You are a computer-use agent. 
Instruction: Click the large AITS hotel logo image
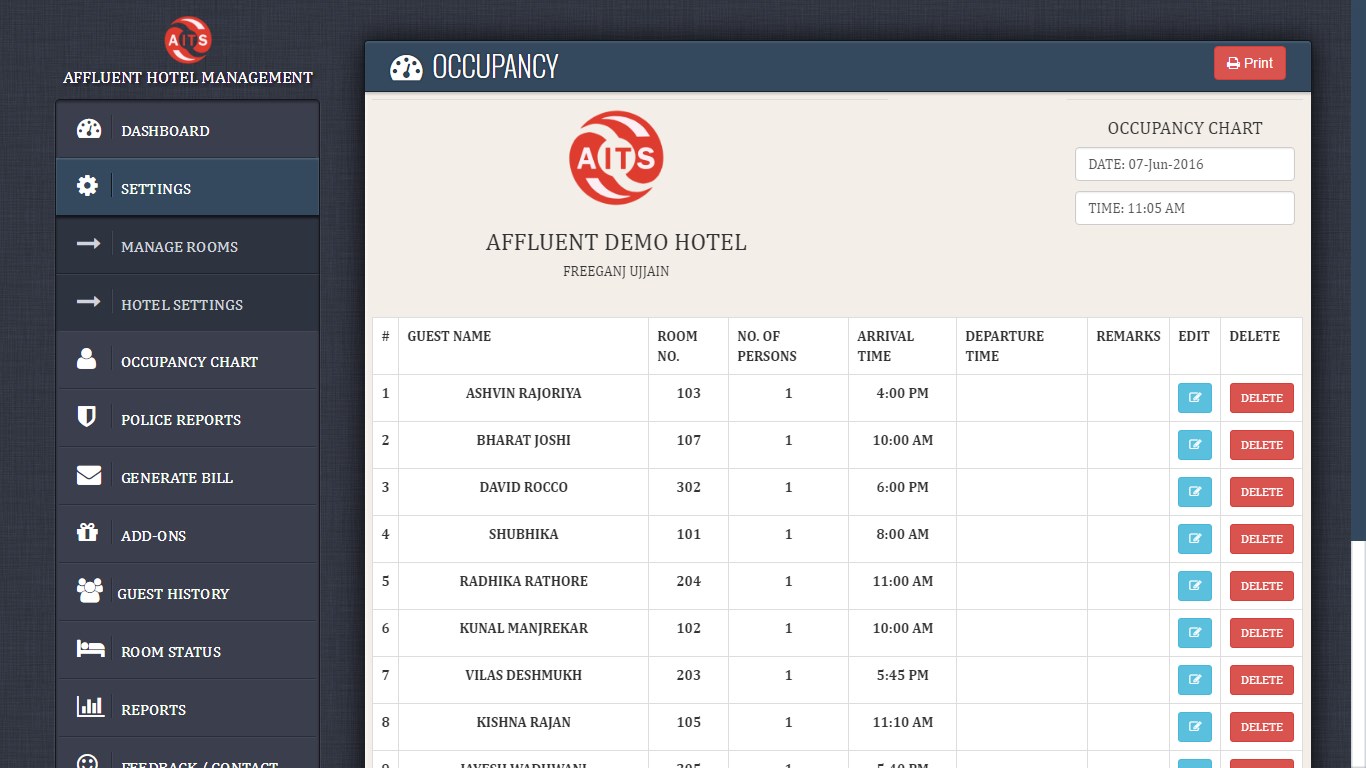click(x=616, y=158)
